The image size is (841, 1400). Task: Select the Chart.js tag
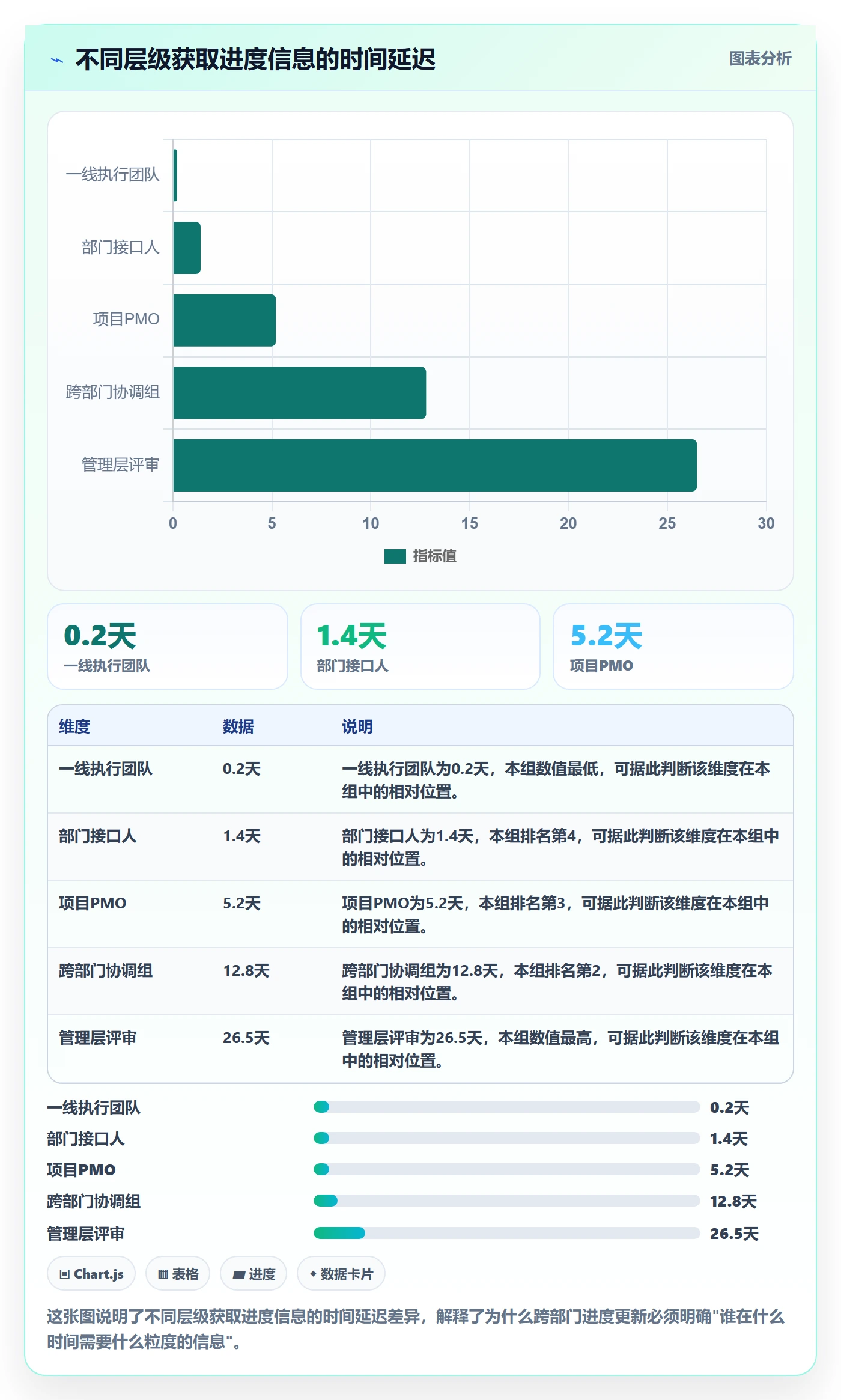tap(91, 1274)
